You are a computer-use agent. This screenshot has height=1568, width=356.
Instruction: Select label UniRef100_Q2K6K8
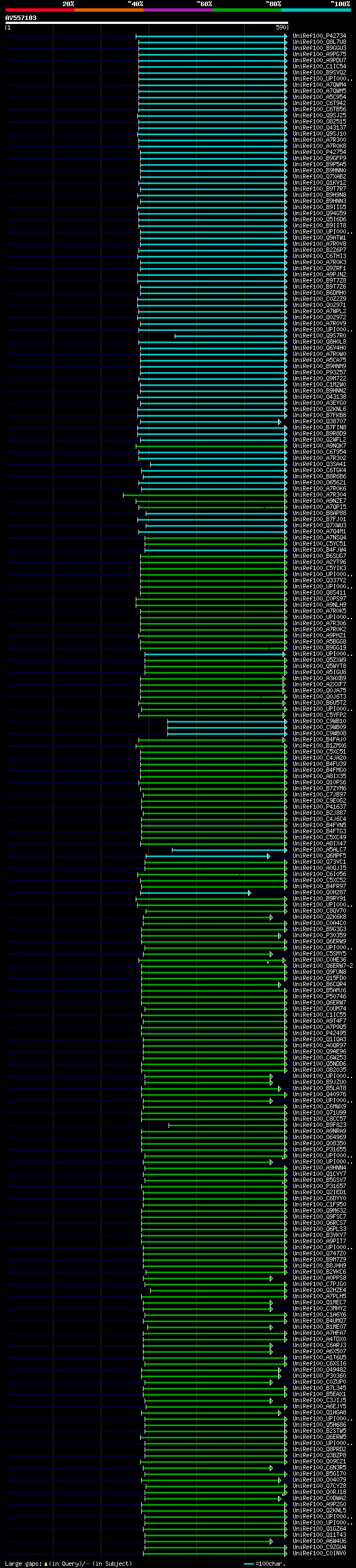coord(319,917)
